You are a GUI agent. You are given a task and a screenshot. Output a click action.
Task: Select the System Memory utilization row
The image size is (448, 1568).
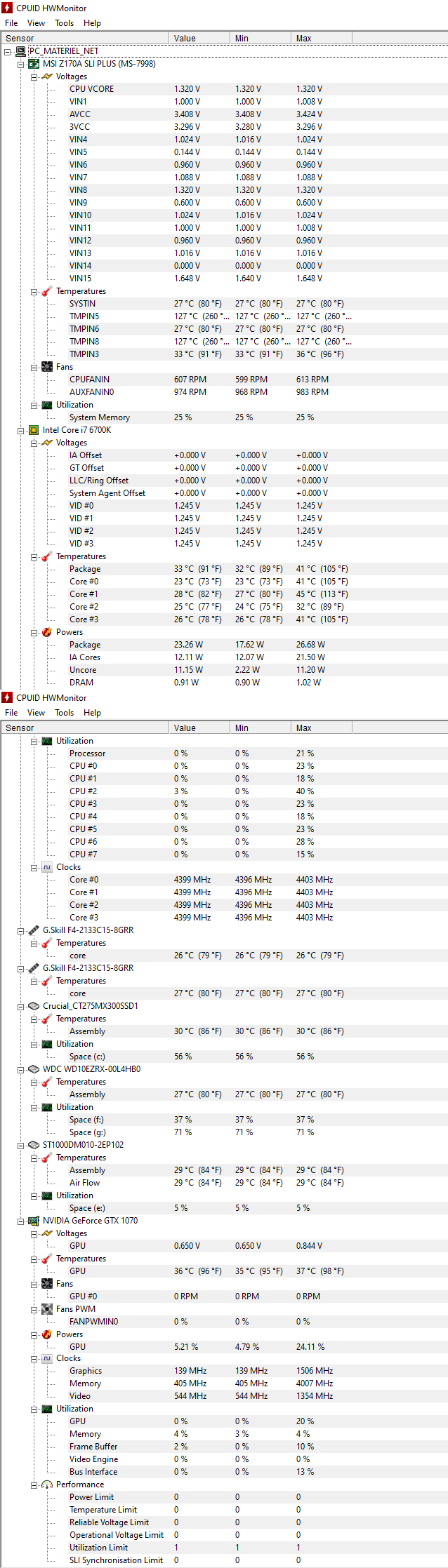[99, 417]
